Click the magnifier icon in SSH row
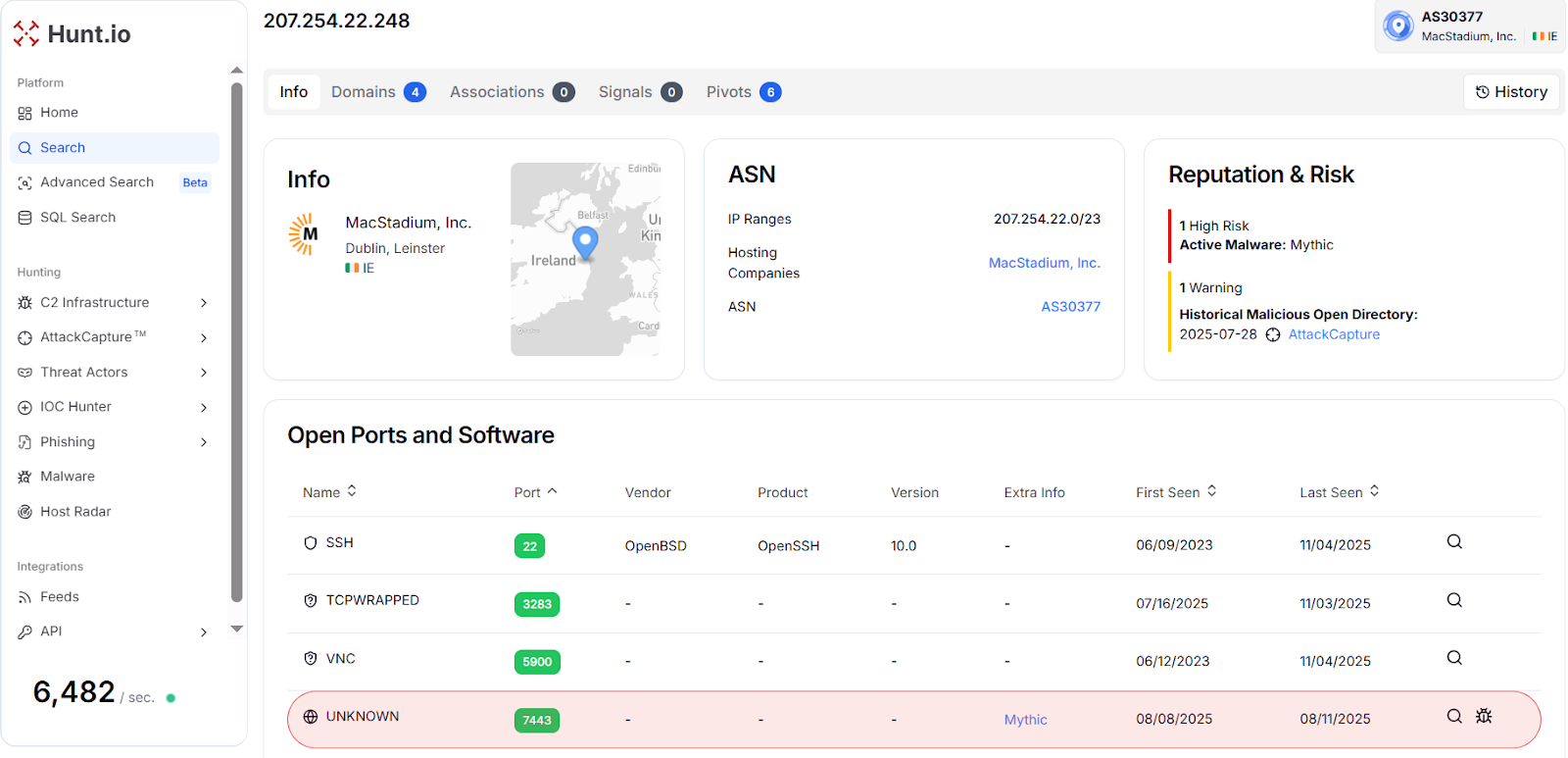The width and height of the screenshot is (1568, 758). pyautogui.click(x=1454, y=542)
